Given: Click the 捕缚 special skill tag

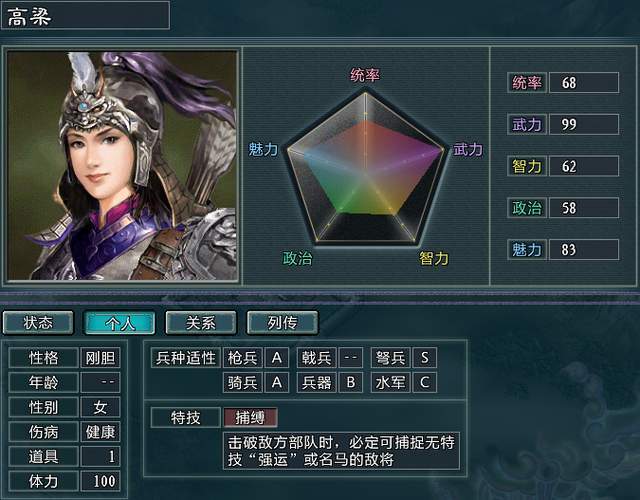Looking at the screenshot, I should (250, 417).
